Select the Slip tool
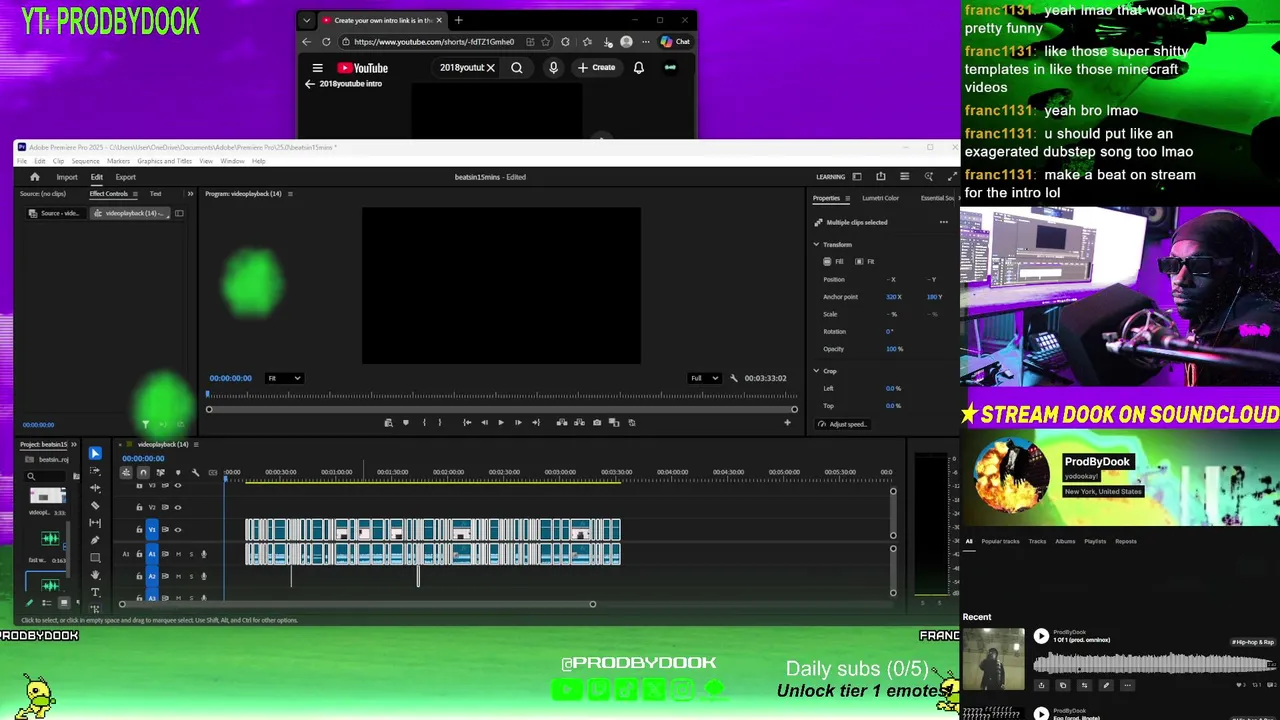Screen dimensions: 1280x720 pyautogui.click(x=95, y=523)
